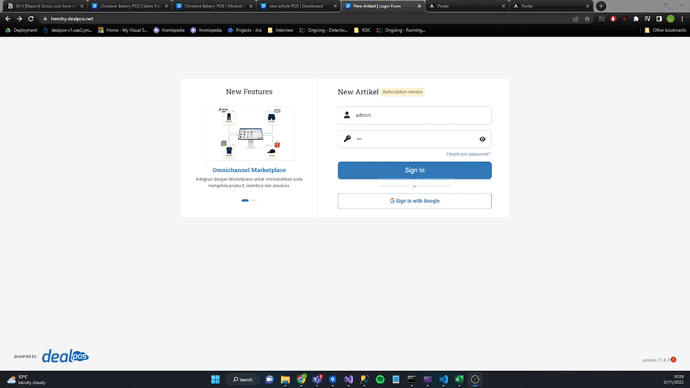Open Spotify from the taskbar

tap(380, 380)
